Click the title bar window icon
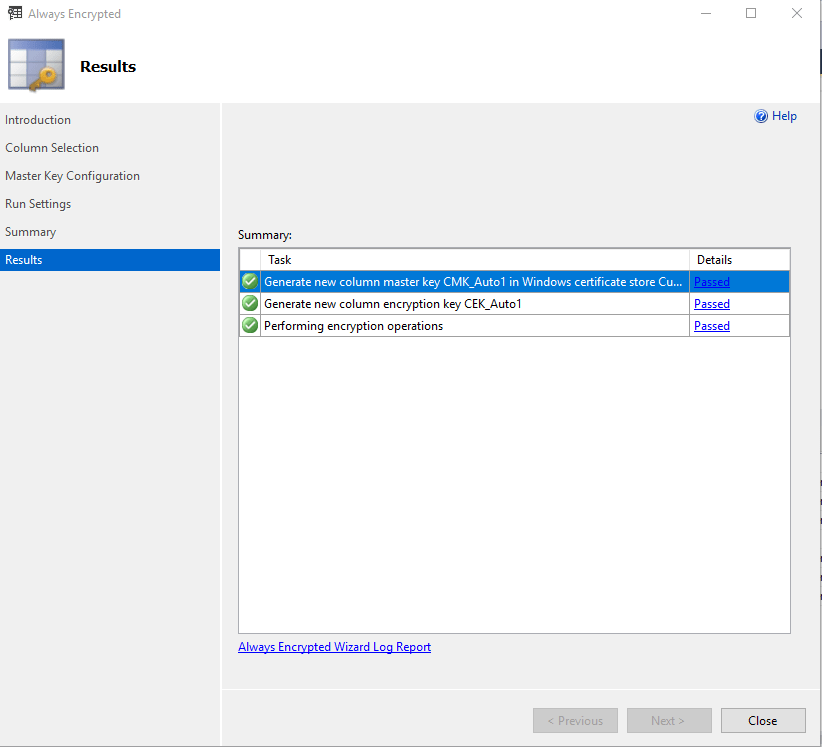 14,14
